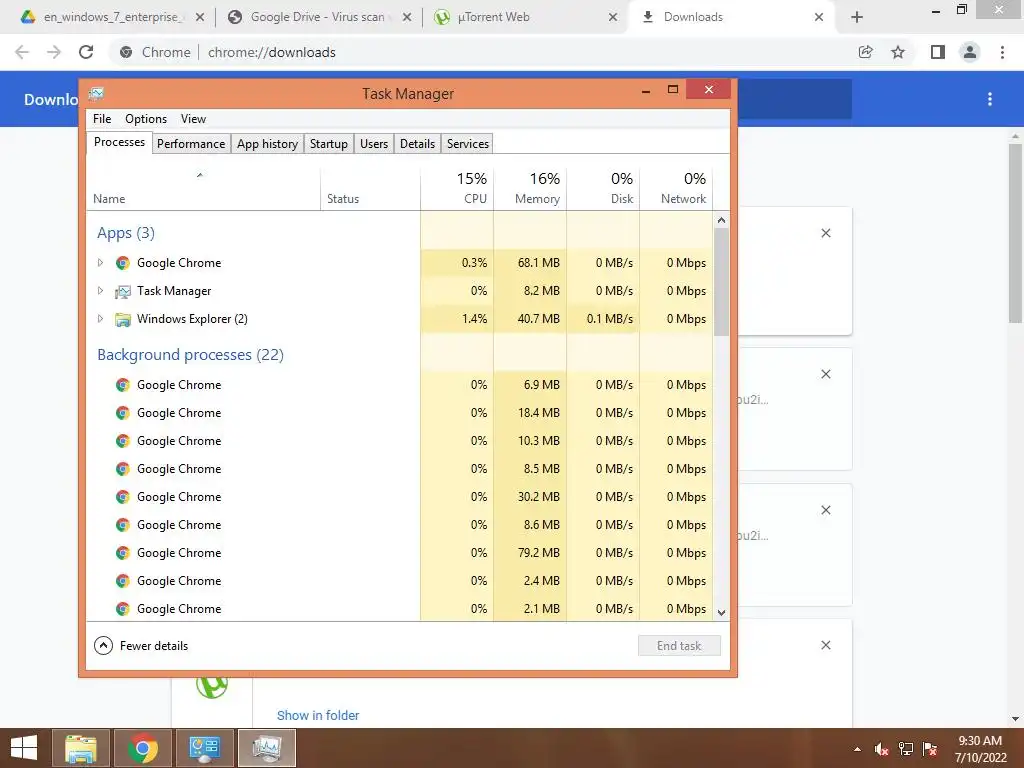
Task: Switch to the App history tab
Action: click(267, 144)
